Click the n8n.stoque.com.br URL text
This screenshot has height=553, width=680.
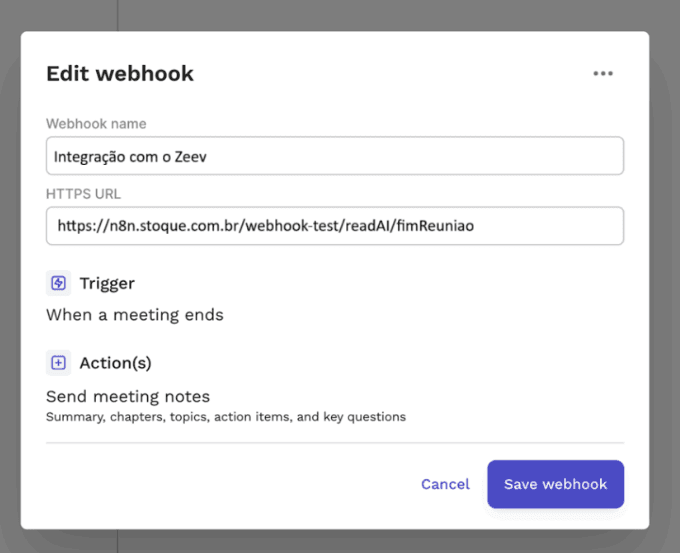click(265, 226)
